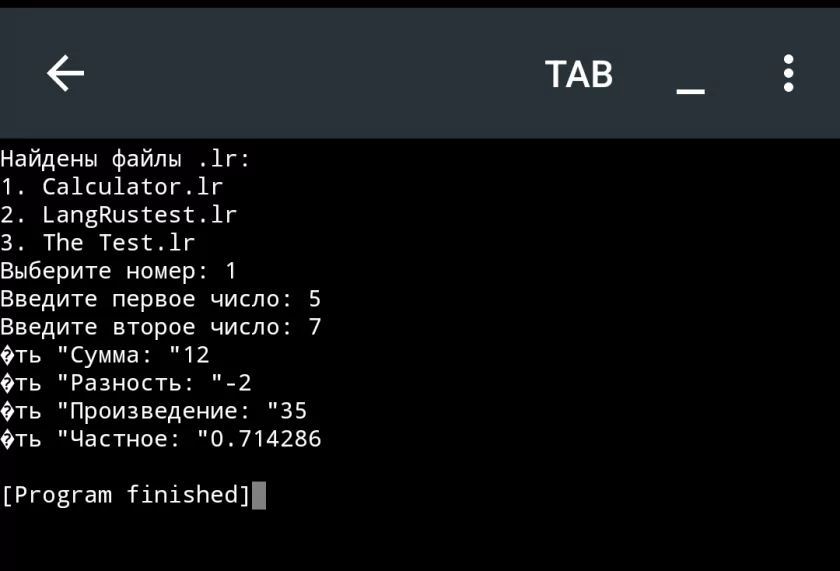Tap the back arrow icon
Image resolution: width=840 pixels, height=571 pixels.
pyautogui.click(x=65, y=74)
